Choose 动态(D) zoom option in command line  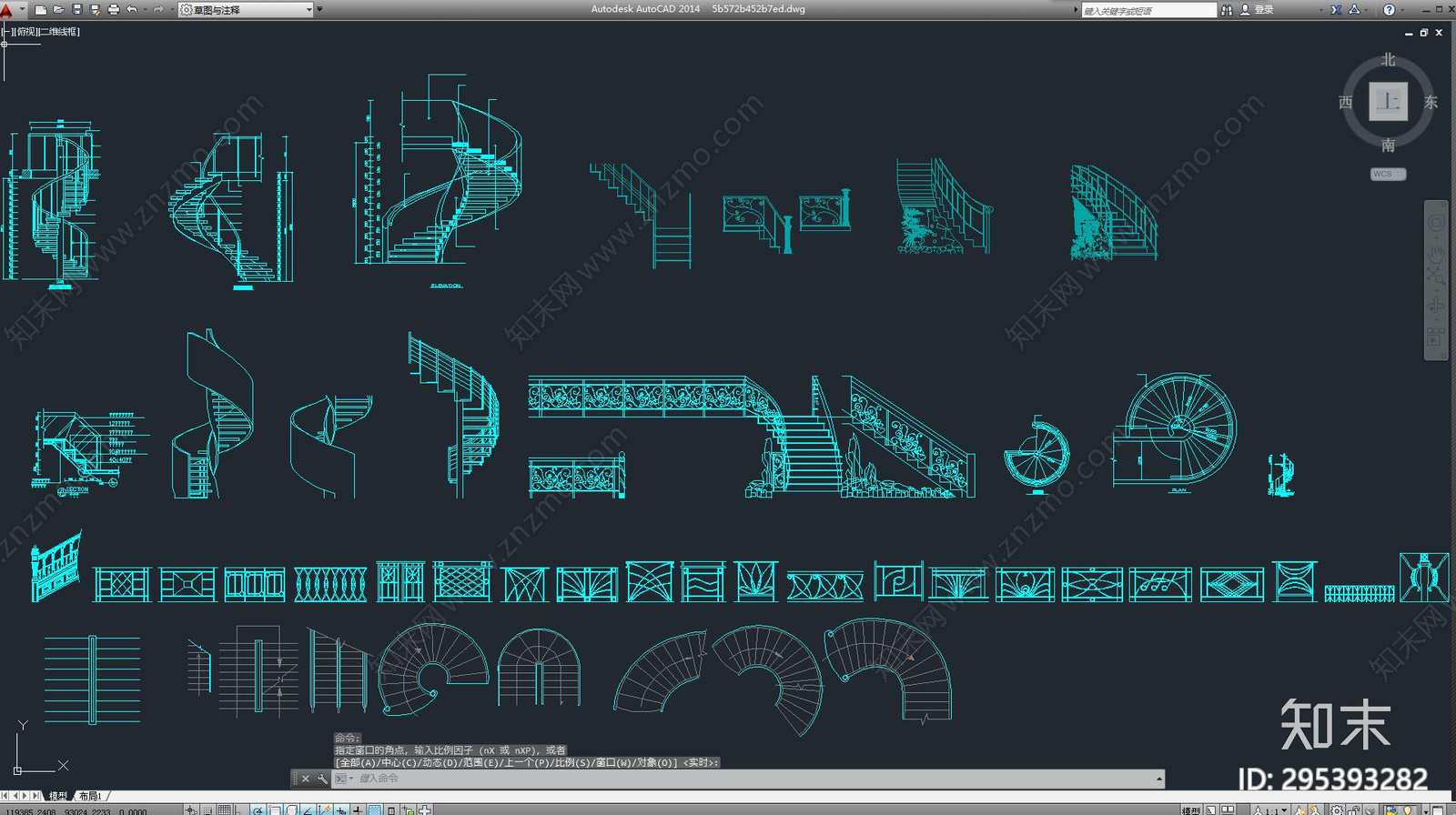[440, 762]
